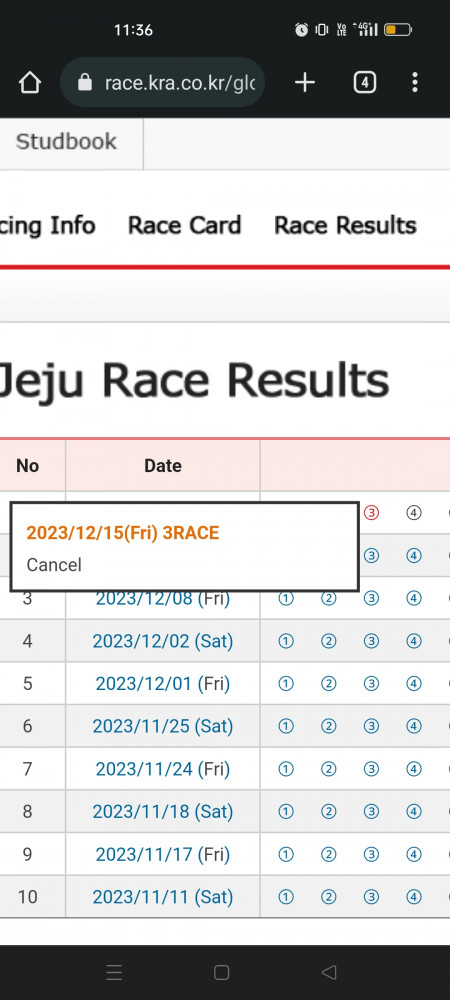Open the Race Results menu
Screen dimensions: 450x1000
click(x=345, y=226)
